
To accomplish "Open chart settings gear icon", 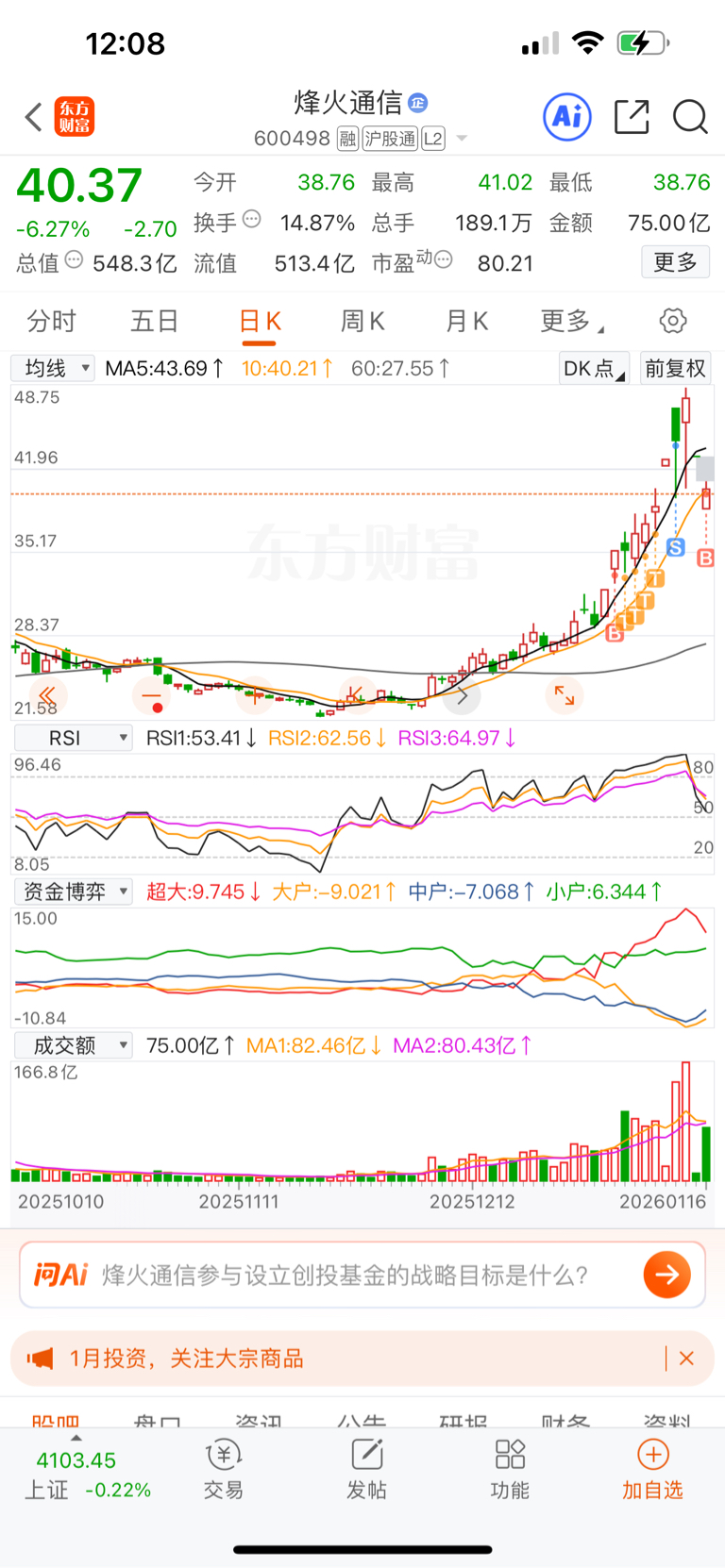I will point(673,321).
